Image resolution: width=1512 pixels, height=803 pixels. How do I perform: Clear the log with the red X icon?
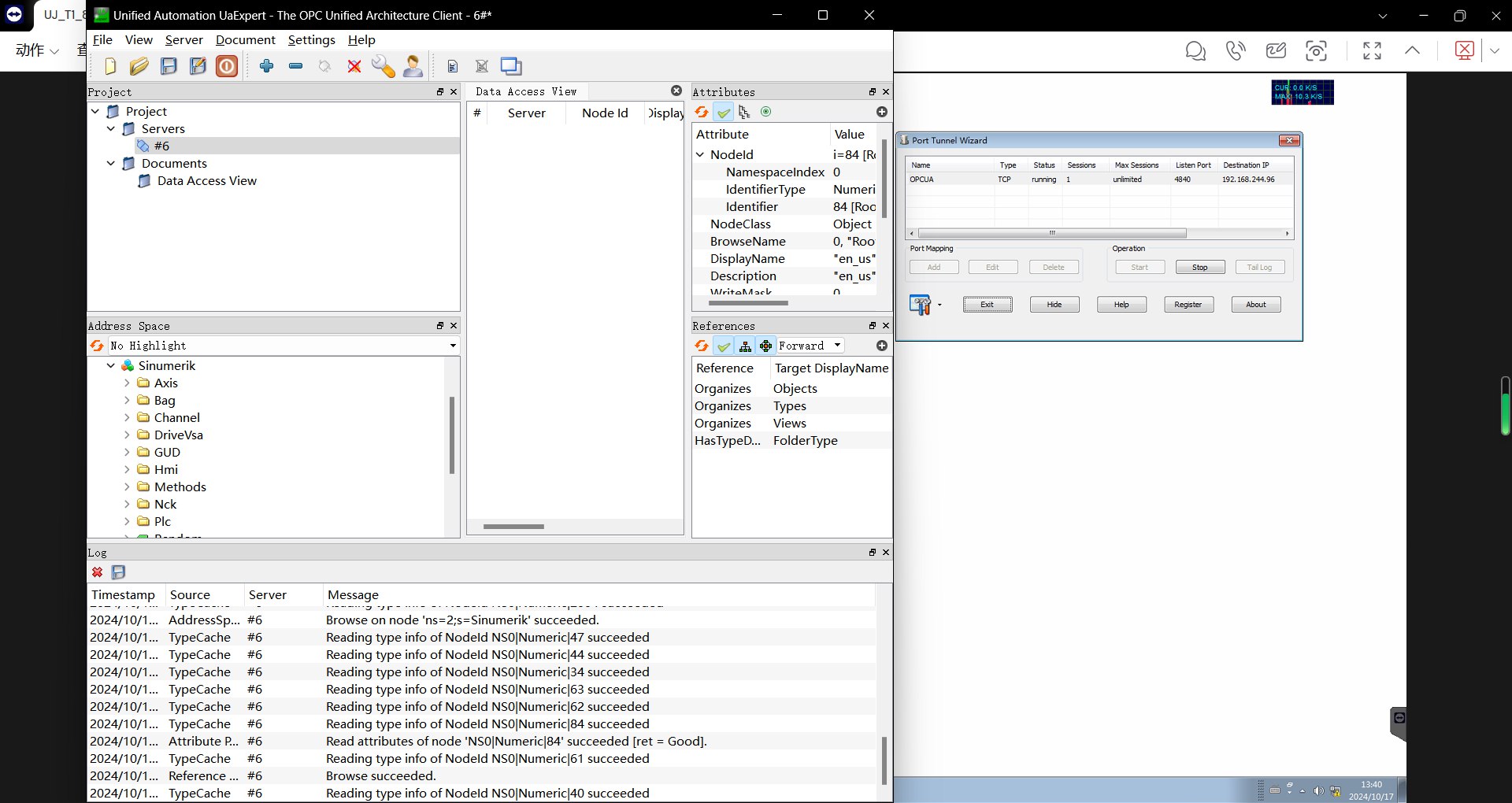[x=97, y=572]
